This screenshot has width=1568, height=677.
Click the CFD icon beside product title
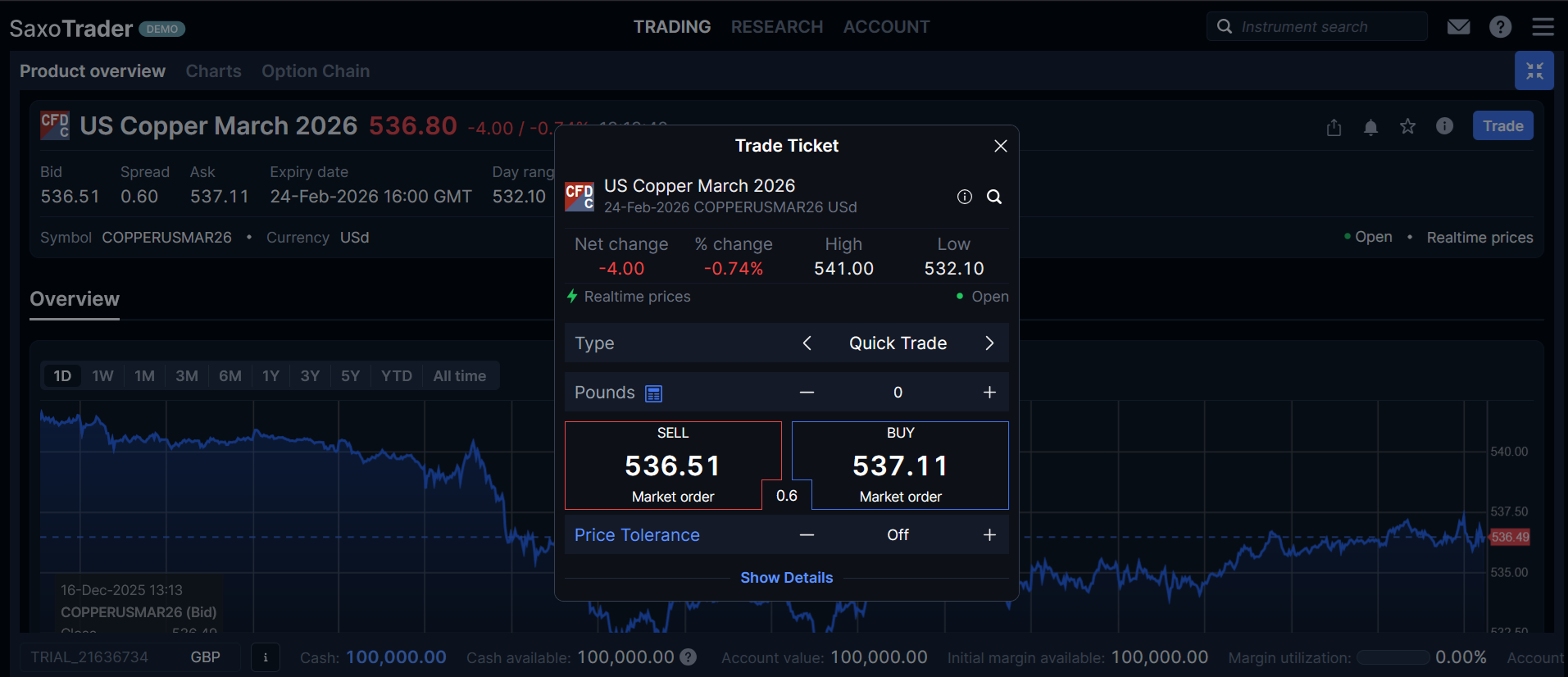click(55, 125)
